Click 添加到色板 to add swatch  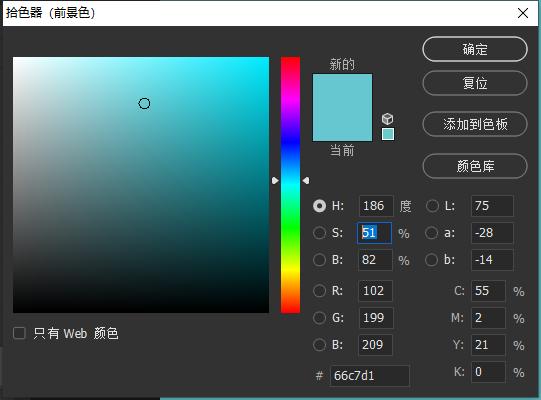pos(475,124)
